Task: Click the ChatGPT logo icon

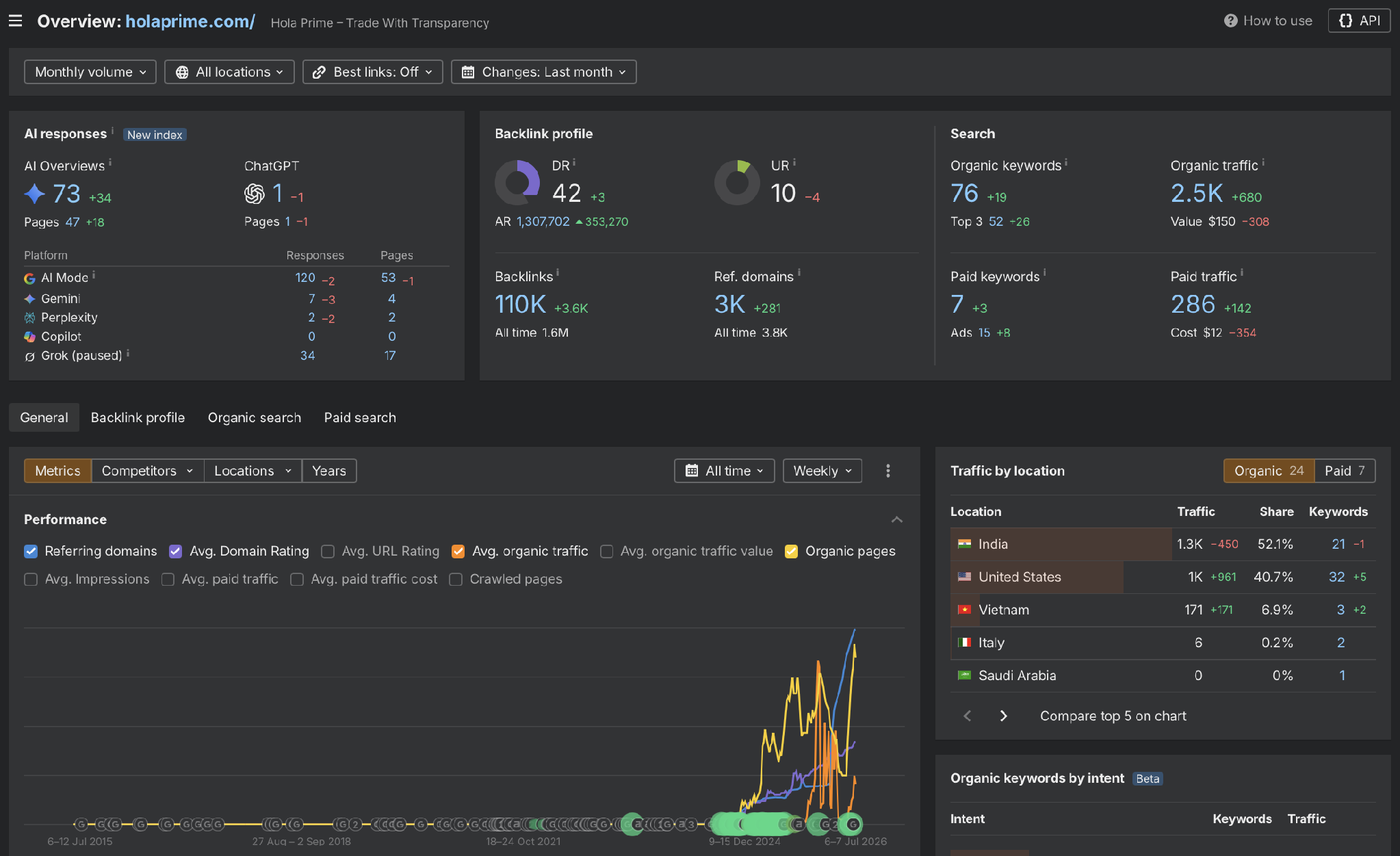Action: tap(255, 194)
